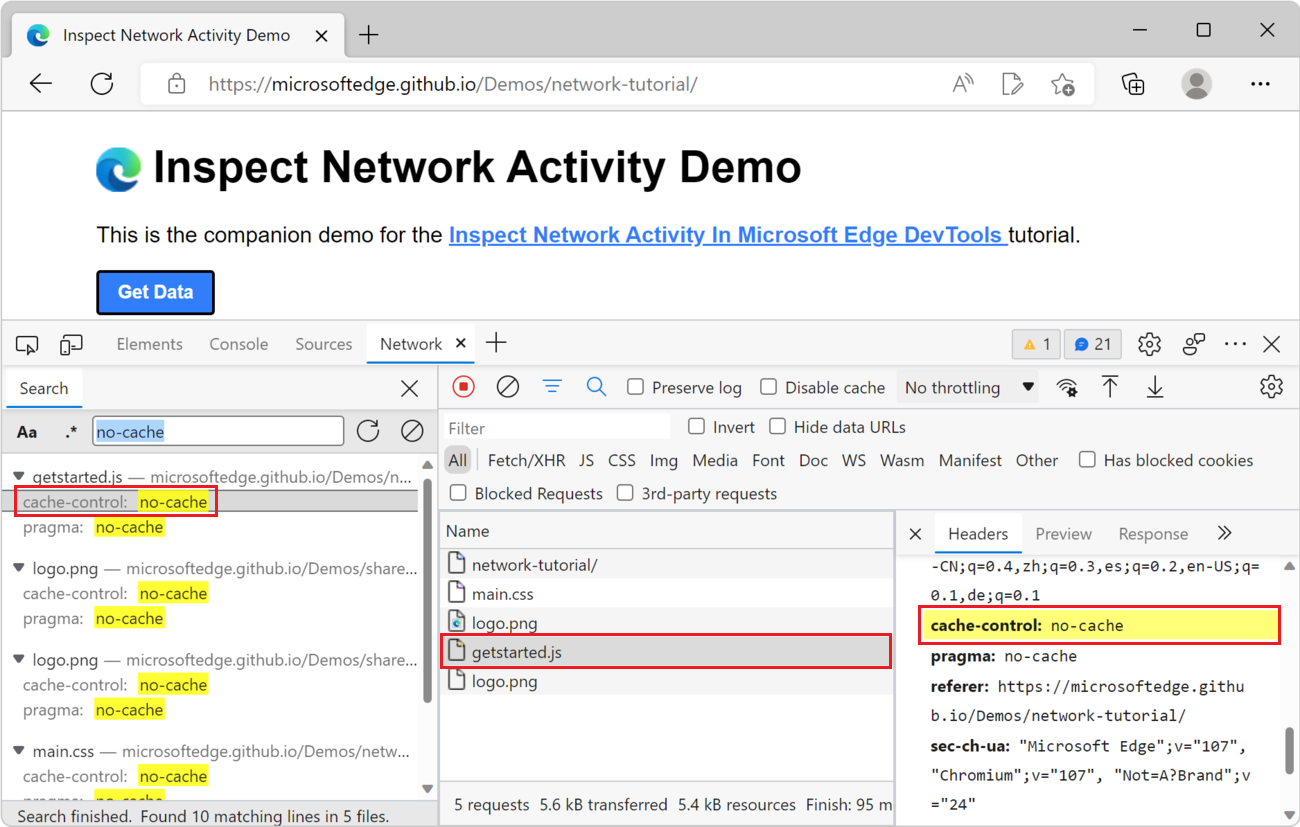Viewport: 1300px width, 827px height.
Task: Enable Disable cache option
Action: pos(768,387)
